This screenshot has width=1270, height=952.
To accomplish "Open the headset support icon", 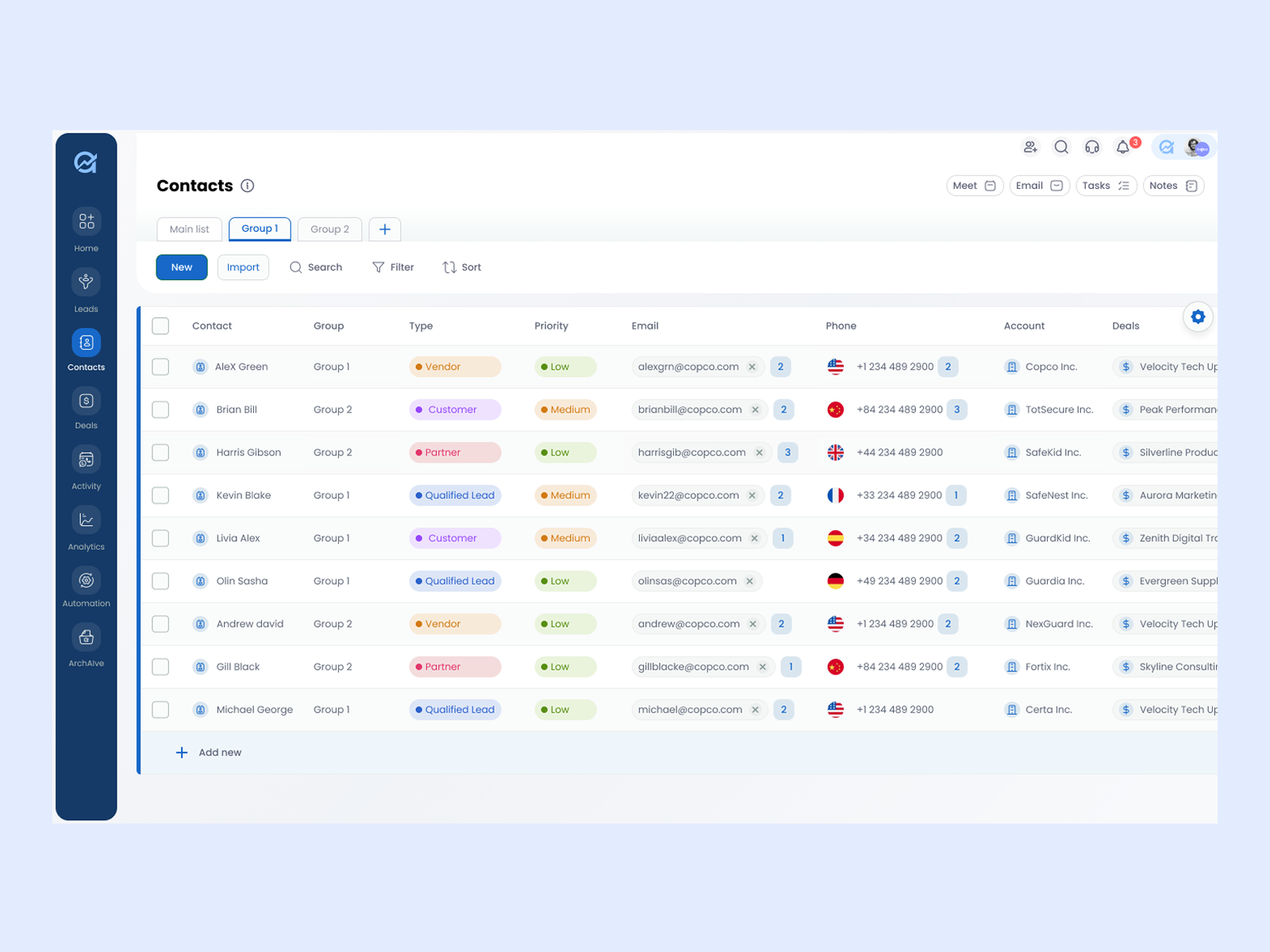I will [1092, 147].
